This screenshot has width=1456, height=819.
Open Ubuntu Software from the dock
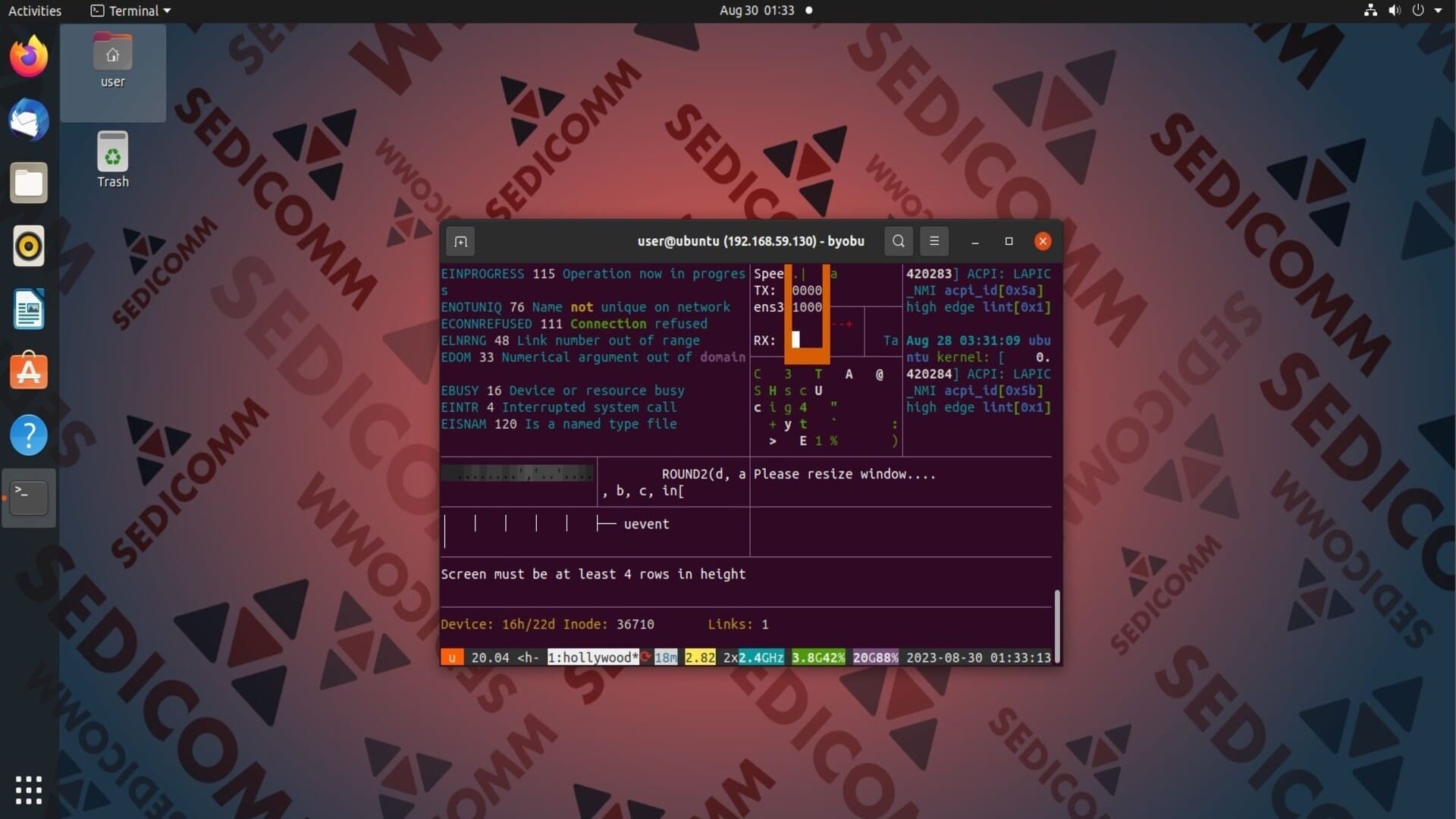pos(29,372)
